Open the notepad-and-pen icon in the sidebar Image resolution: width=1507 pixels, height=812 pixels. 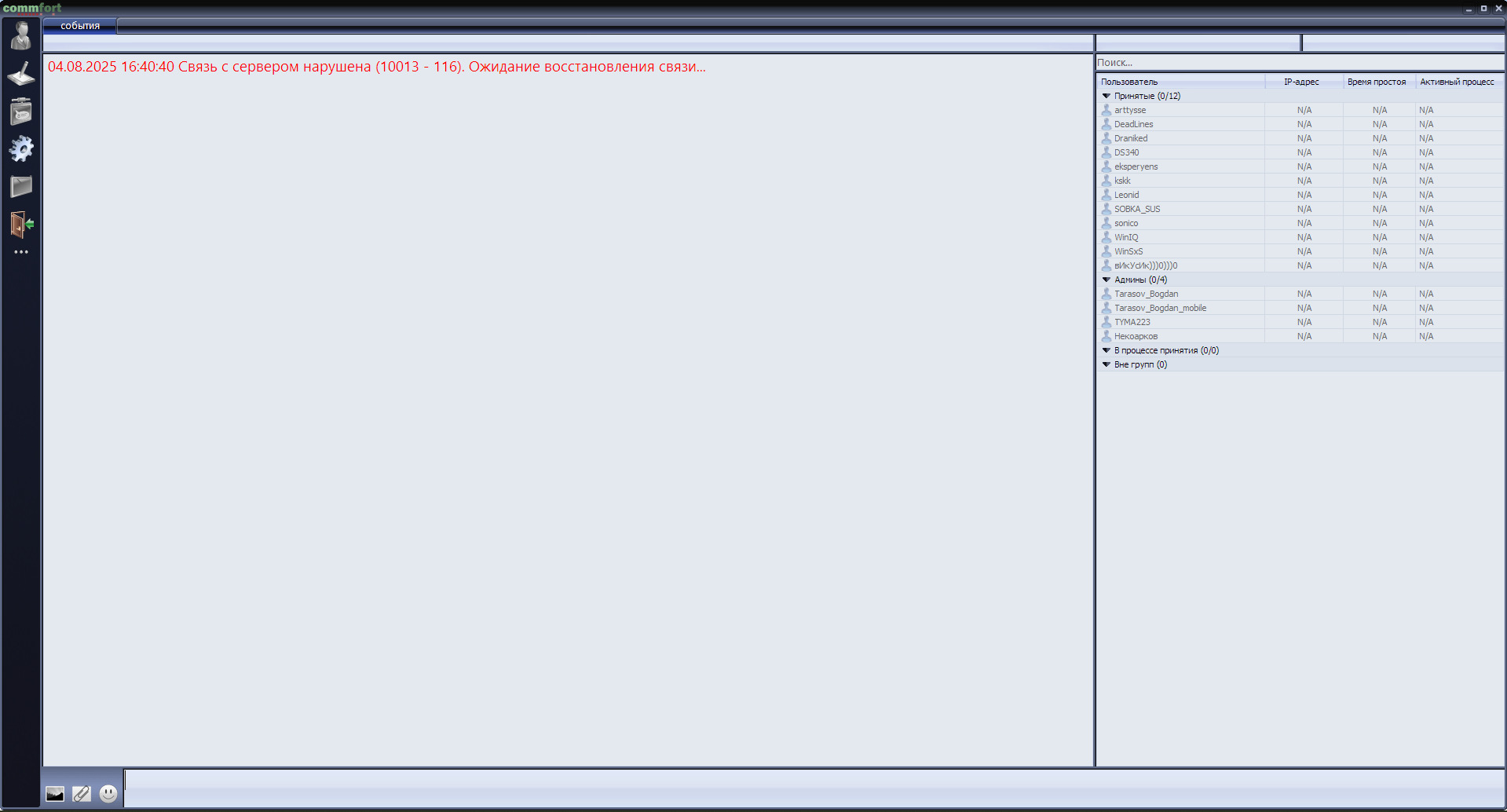click(x=21, y=74)
